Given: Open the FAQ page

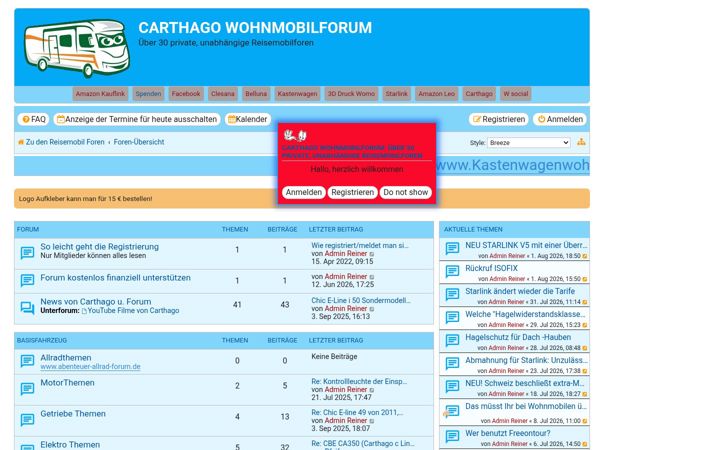Looking at the screenshot, I should click(34, 119).
